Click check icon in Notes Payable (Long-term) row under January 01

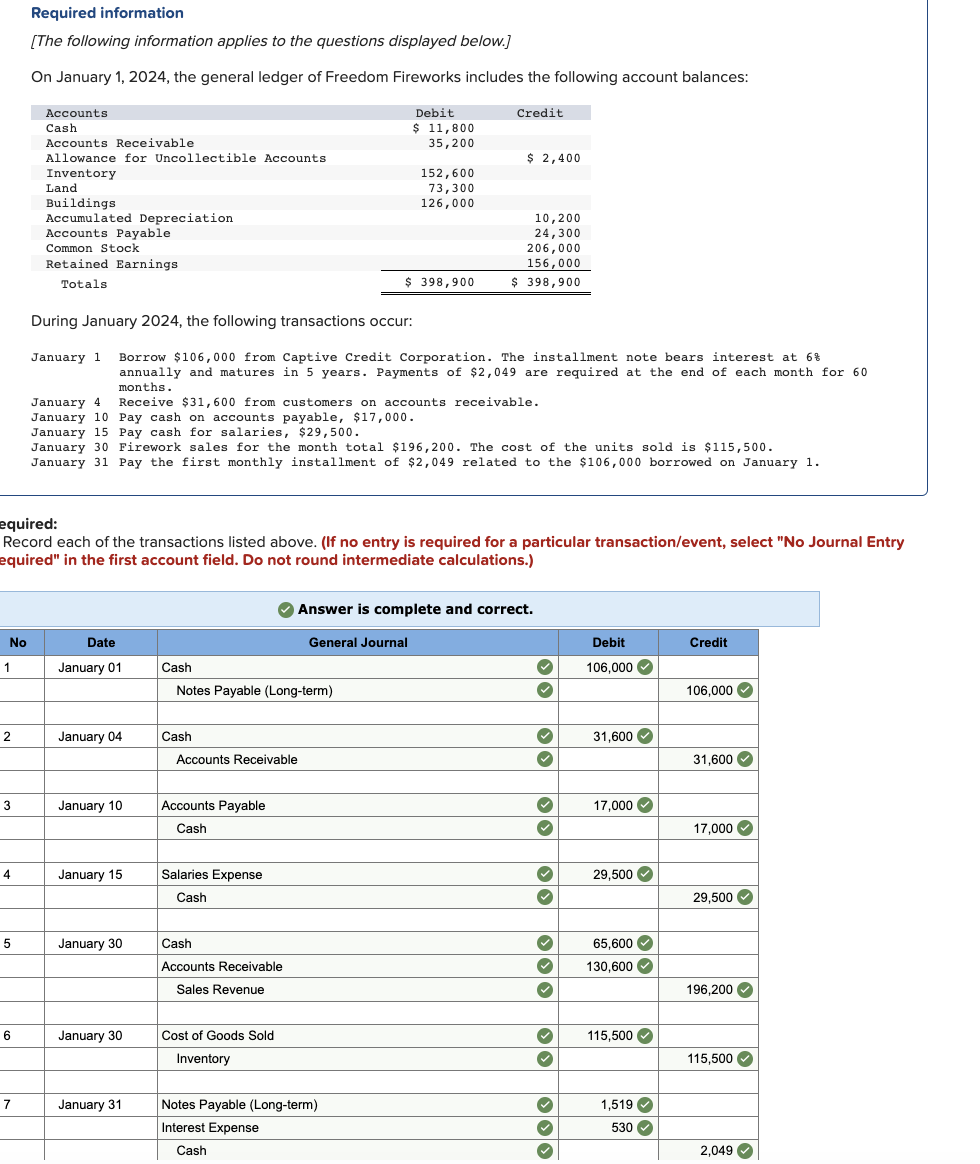(x=545, y=690)
